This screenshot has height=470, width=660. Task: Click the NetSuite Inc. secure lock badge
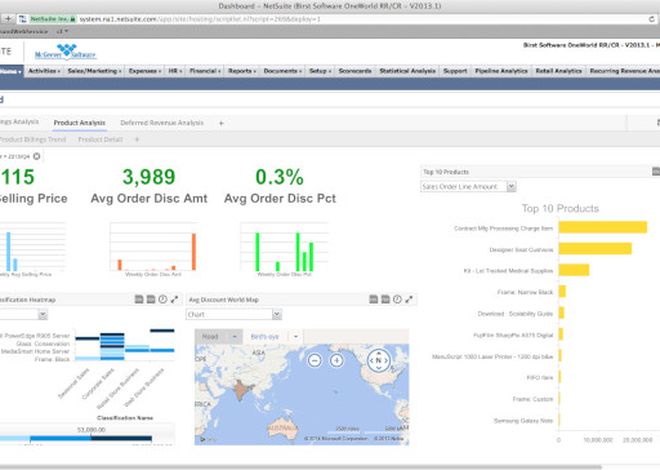tap(53, 19)
